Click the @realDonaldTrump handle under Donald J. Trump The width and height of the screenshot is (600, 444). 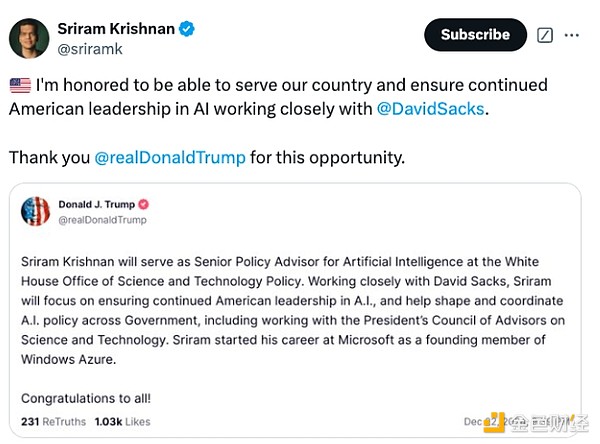(102, 219)
